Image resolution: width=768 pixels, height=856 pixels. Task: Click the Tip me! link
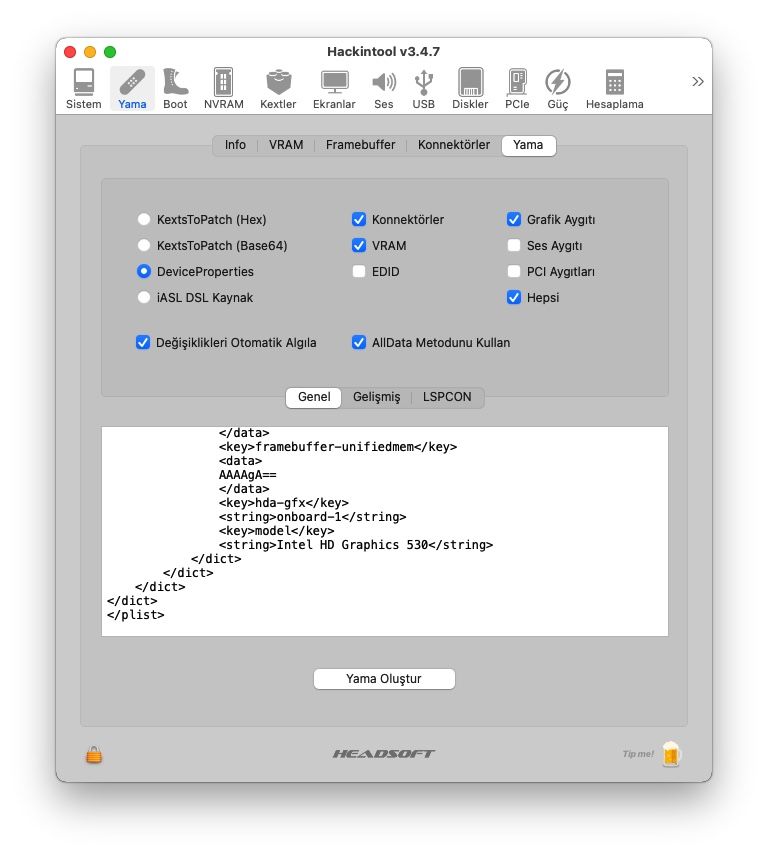pos(638,754)
